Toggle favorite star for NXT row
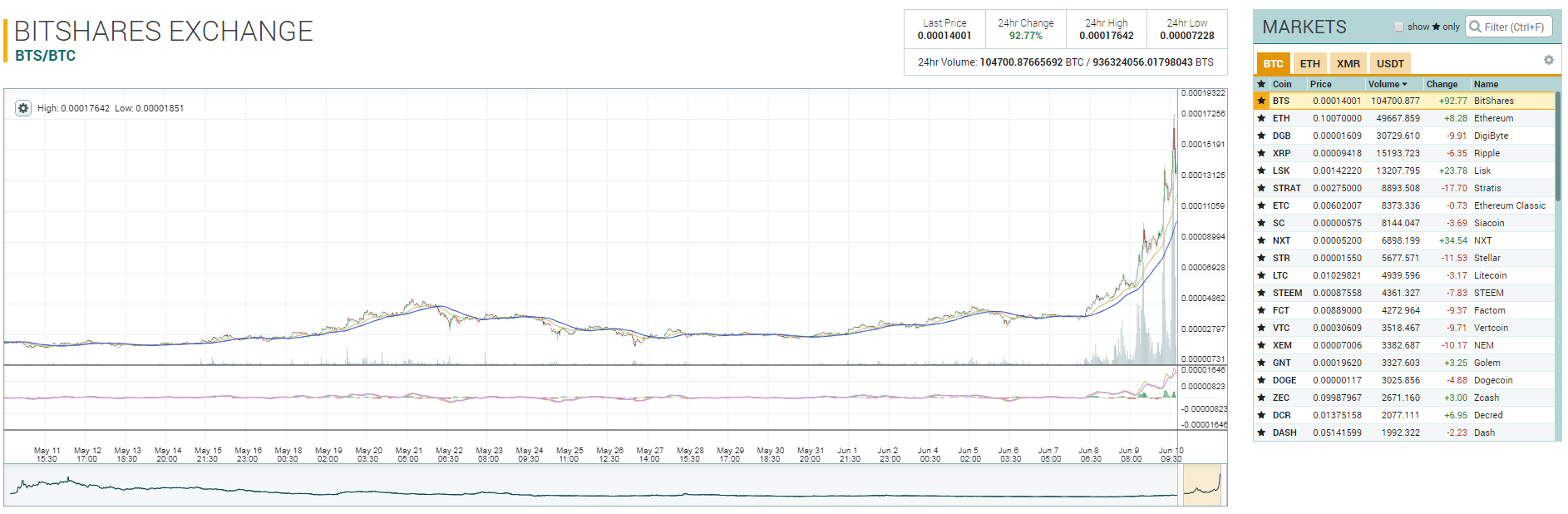The image size is (1568, 514). [1261, 240]
